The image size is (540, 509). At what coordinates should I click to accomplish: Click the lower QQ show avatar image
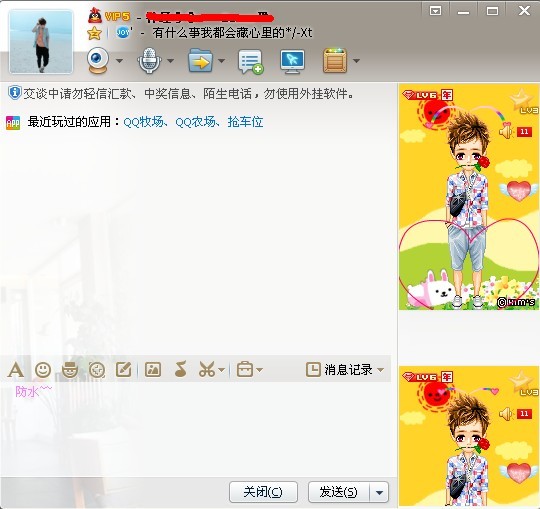click(x=469, y=437)
